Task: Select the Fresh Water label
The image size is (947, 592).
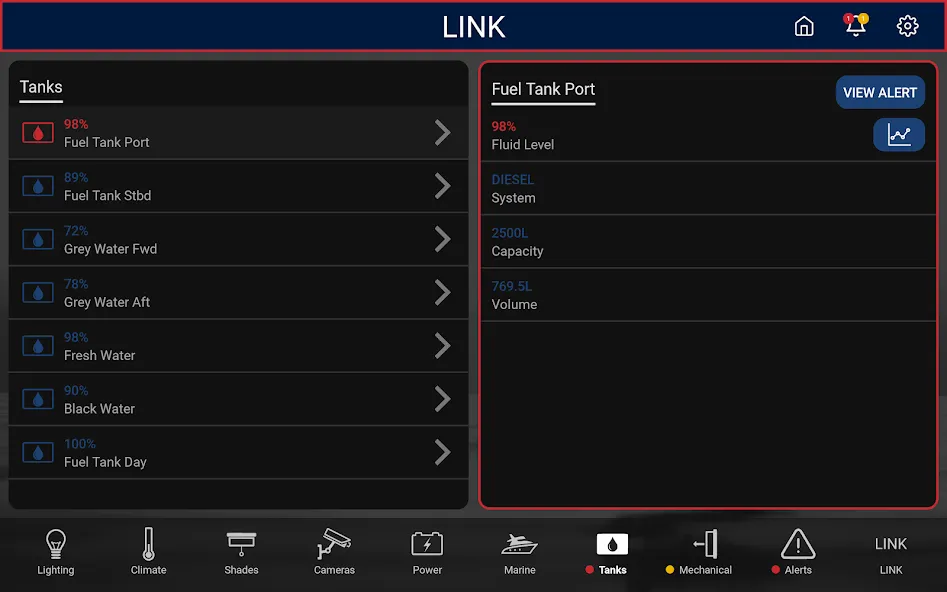Action: coord(100,355)
